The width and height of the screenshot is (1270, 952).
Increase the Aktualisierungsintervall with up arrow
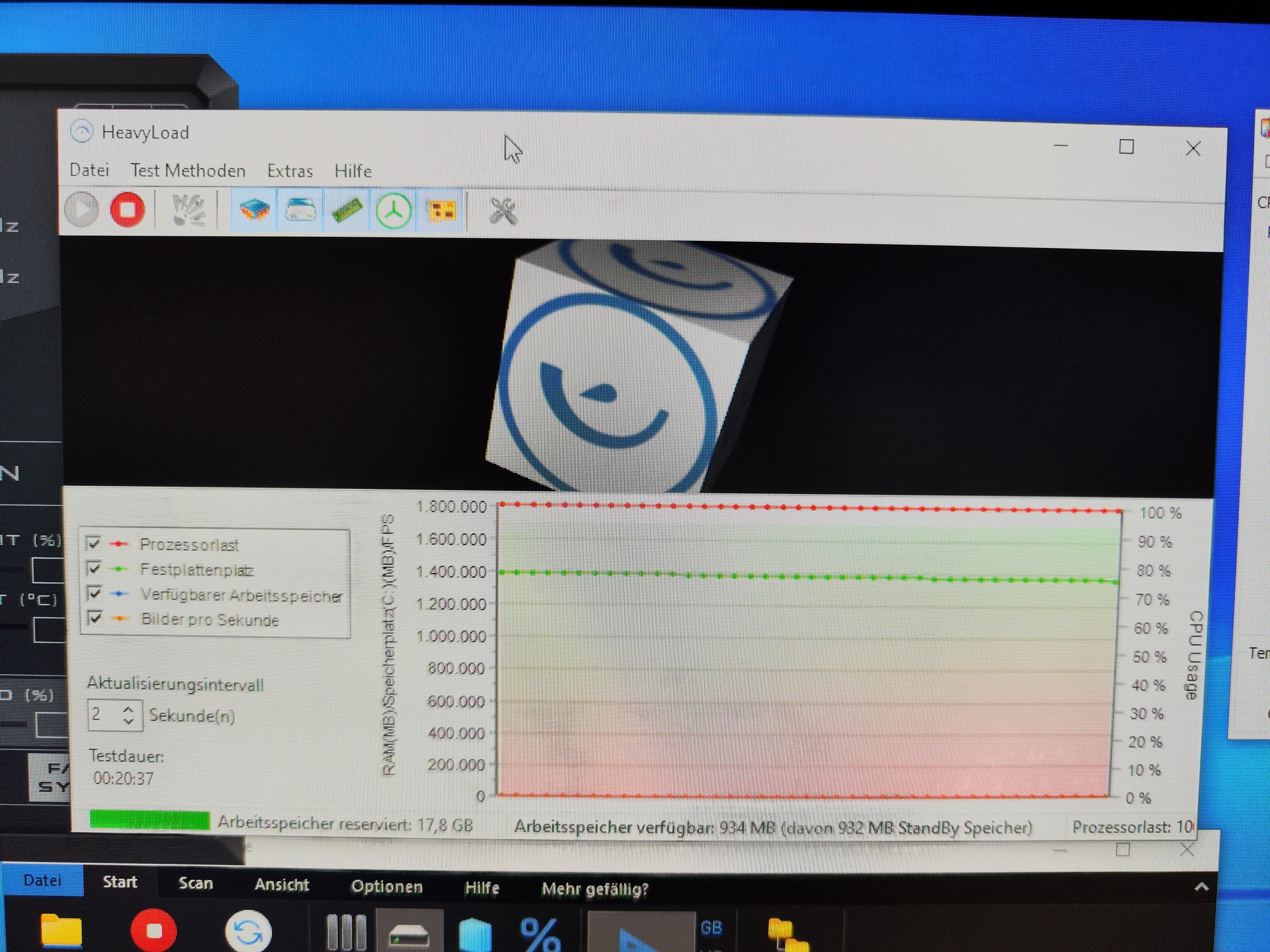[129, 709]
